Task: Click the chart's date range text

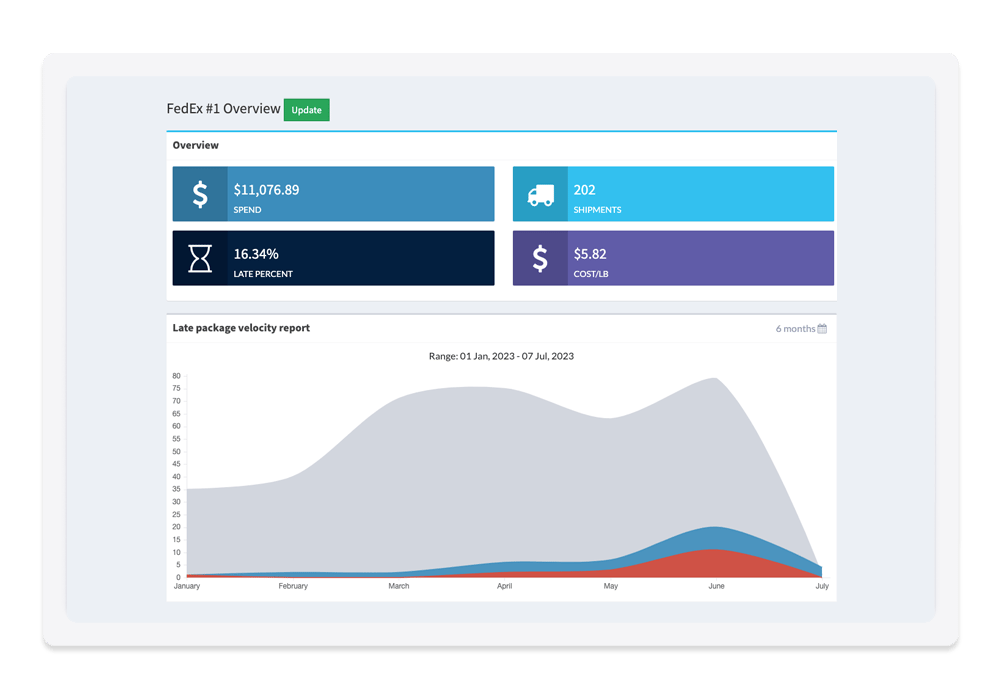Action: pos(501,356)
